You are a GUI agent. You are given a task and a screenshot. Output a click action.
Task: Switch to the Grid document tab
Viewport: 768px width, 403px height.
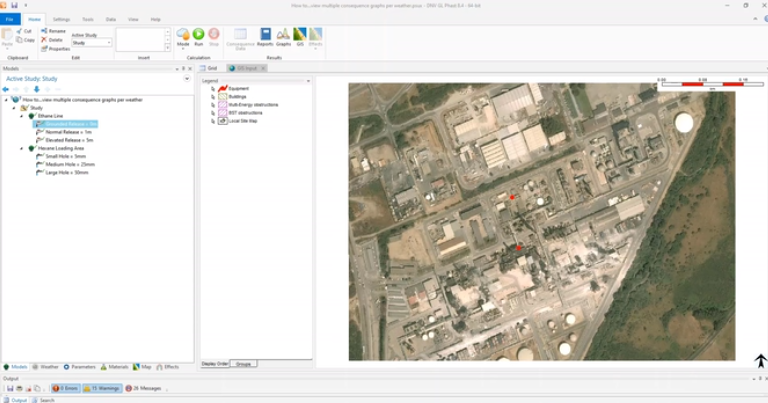pos(208,68)
